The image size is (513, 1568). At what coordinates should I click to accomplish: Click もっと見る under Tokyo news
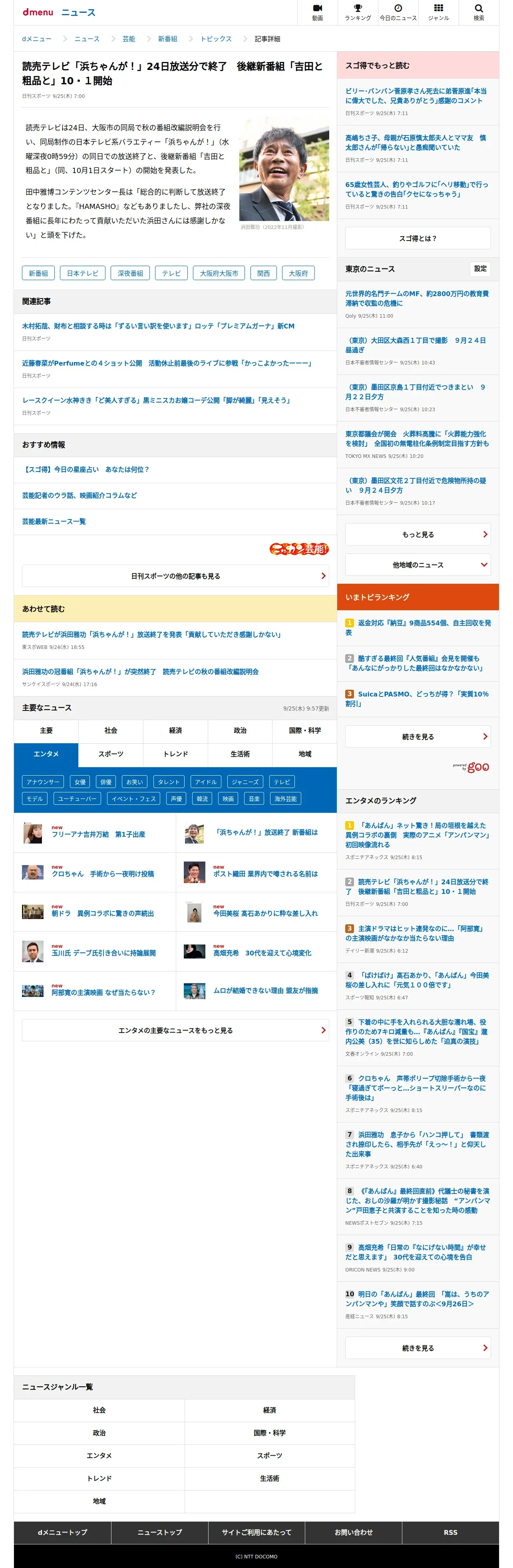coord(418,534)
